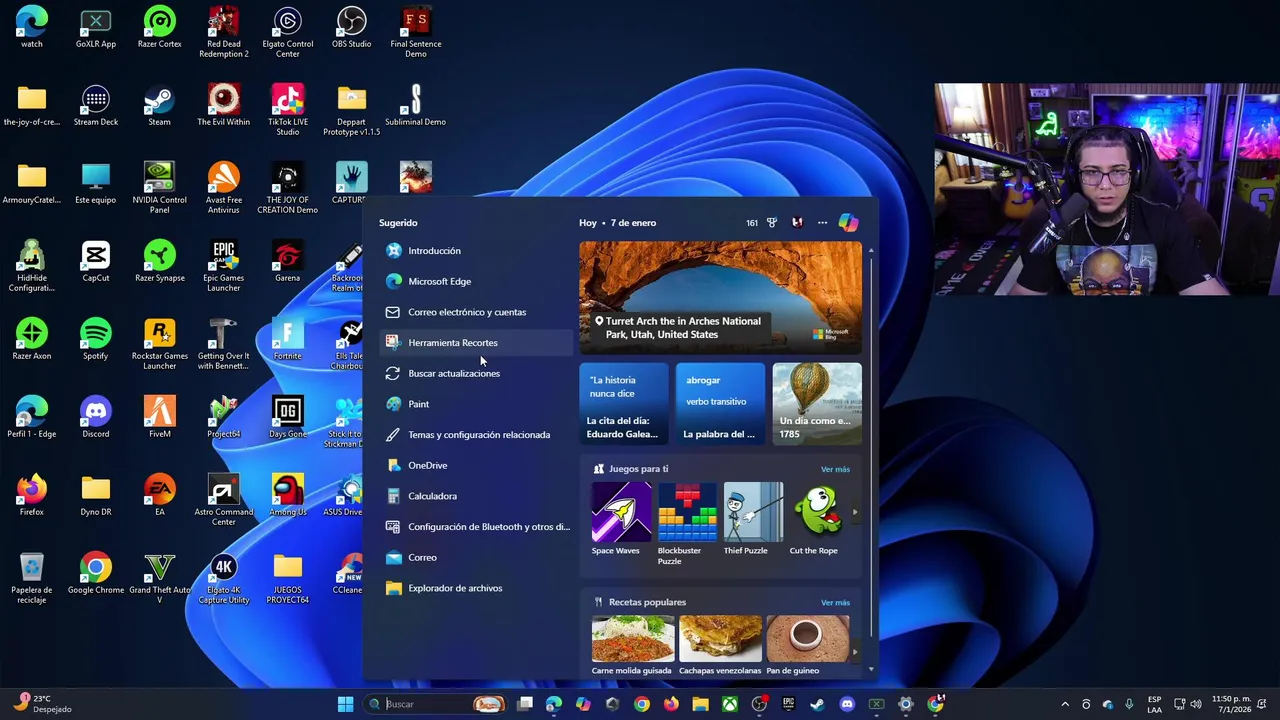The image size is (1280, 720).
Task: Select Spotify desktop icon
Action: 95,340
